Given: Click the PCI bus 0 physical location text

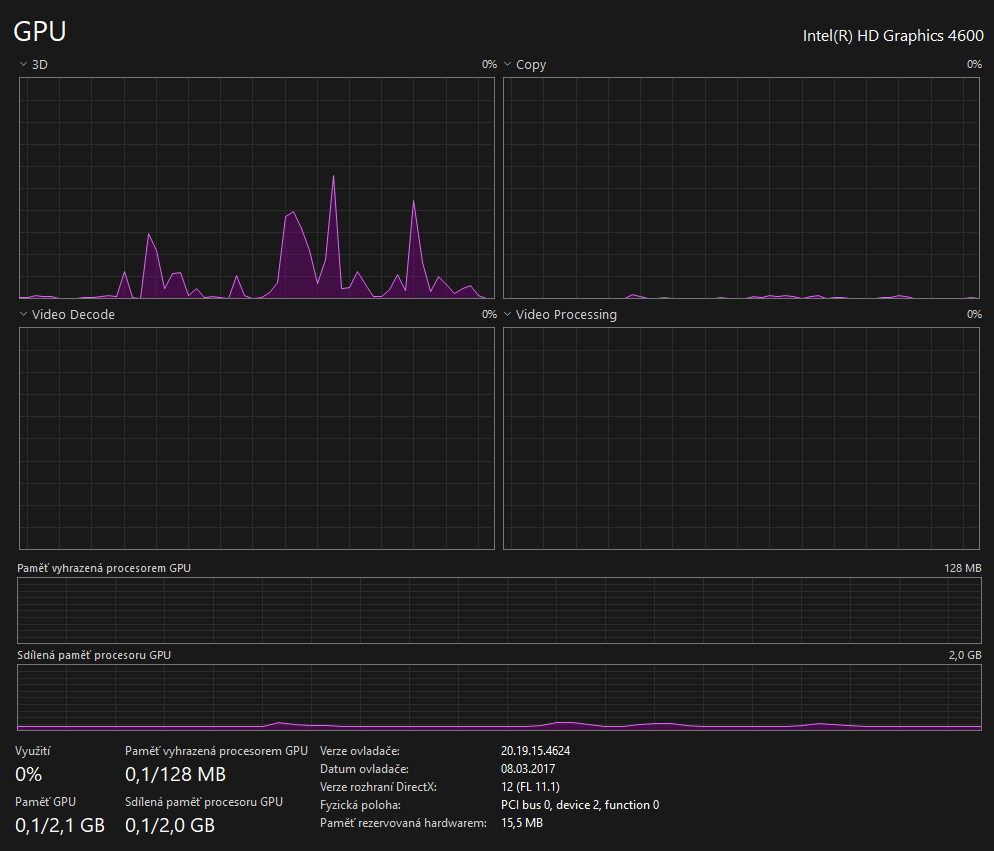Looking at the screenshot, I should (x=579, y=805).
